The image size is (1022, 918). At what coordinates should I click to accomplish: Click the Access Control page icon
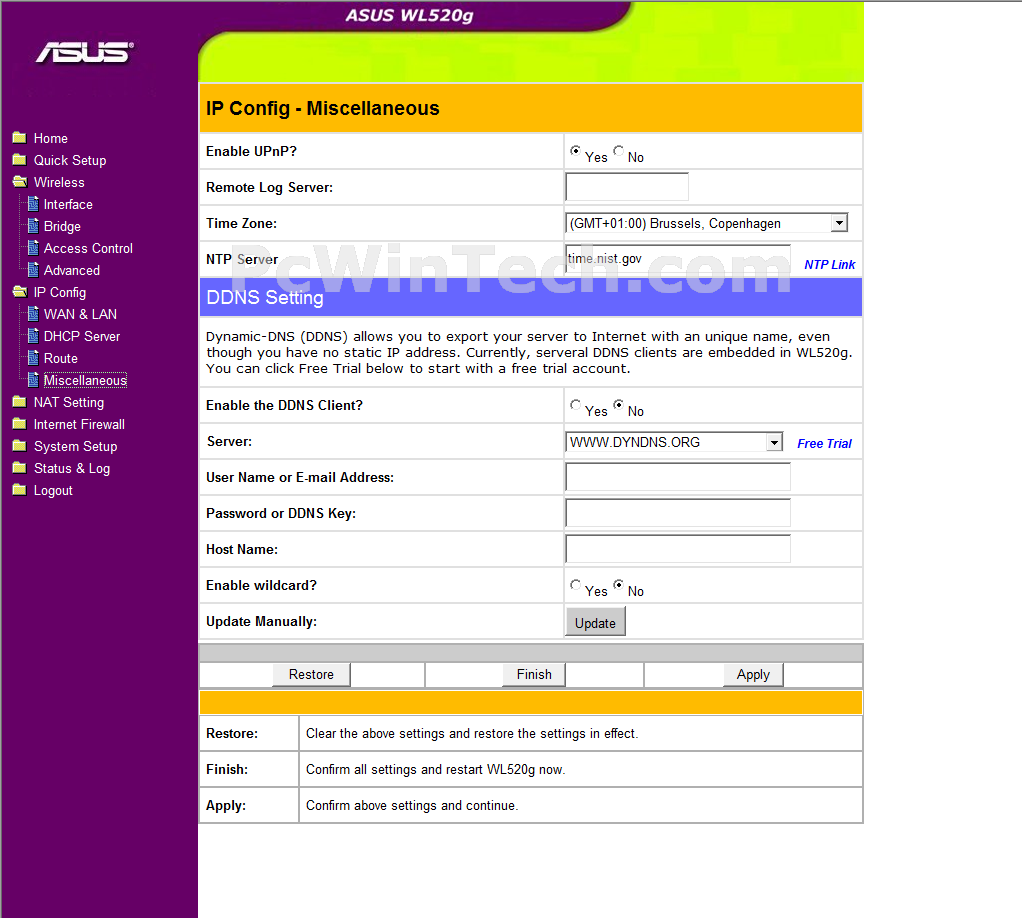point(33,248)
